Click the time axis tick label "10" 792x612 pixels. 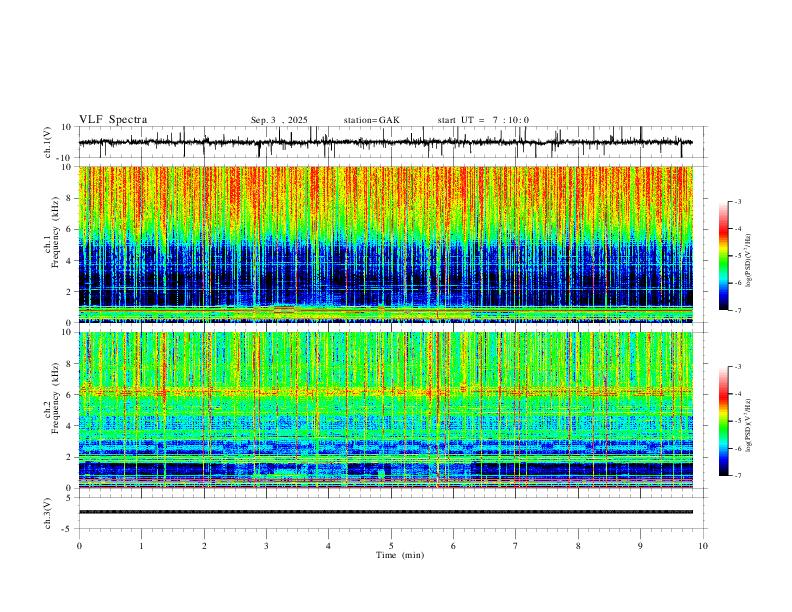coord(703,546)
